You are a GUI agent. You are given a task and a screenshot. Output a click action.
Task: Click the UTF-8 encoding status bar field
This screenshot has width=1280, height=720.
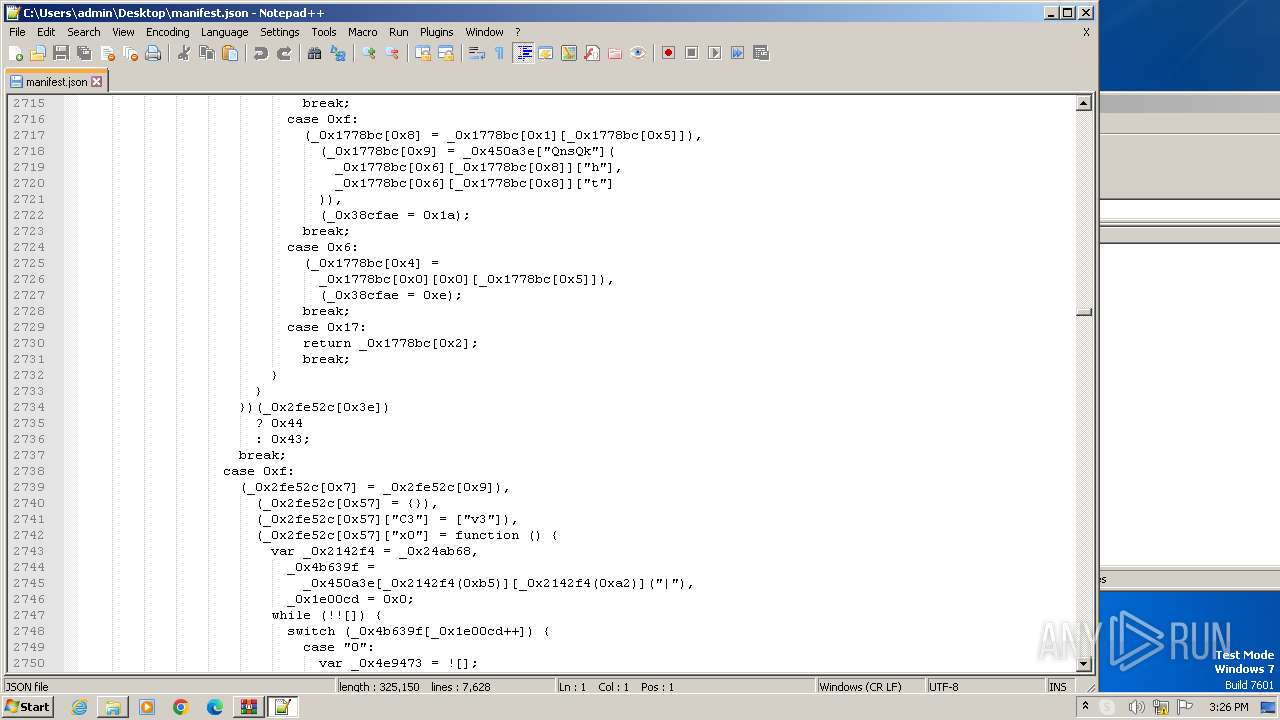pyautogui.click(x=985, y=687)
